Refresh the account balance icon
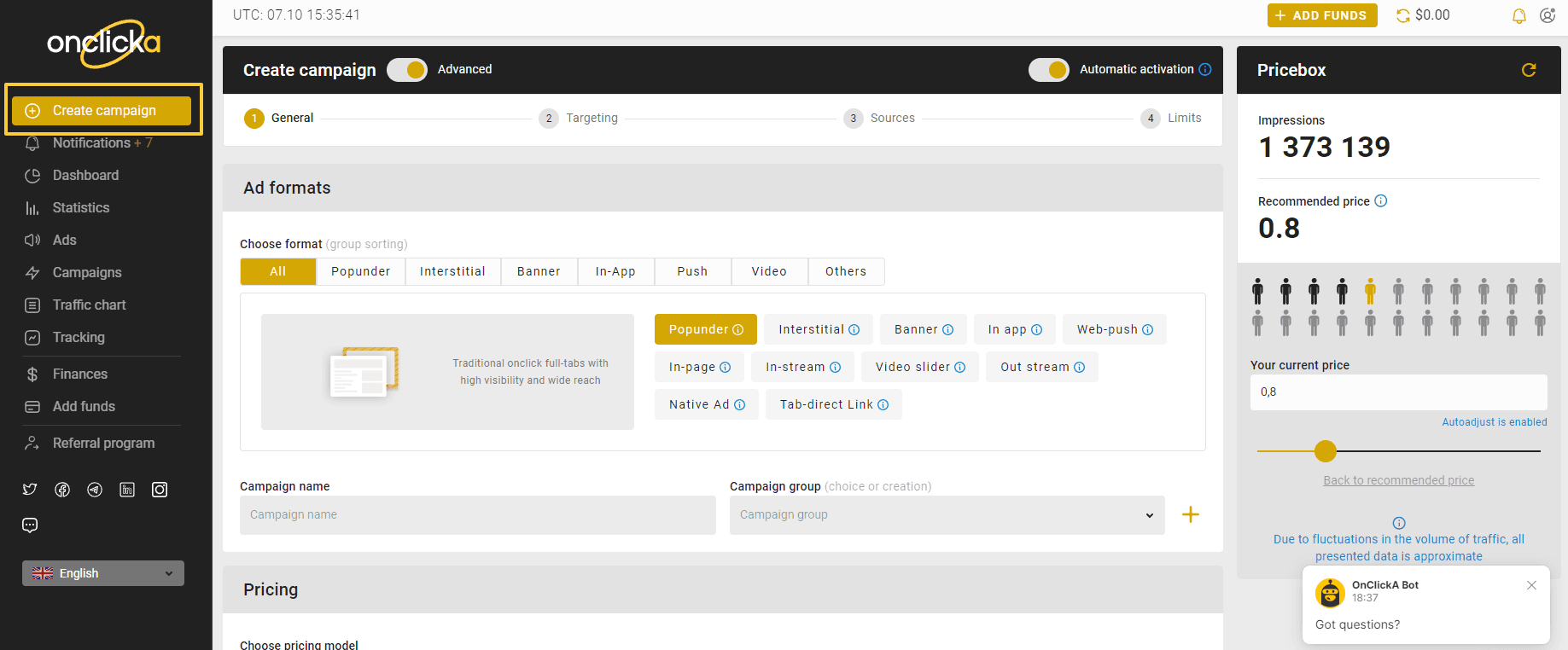The width and height of the screenshot is (1568, 650). coord(1402,15)
